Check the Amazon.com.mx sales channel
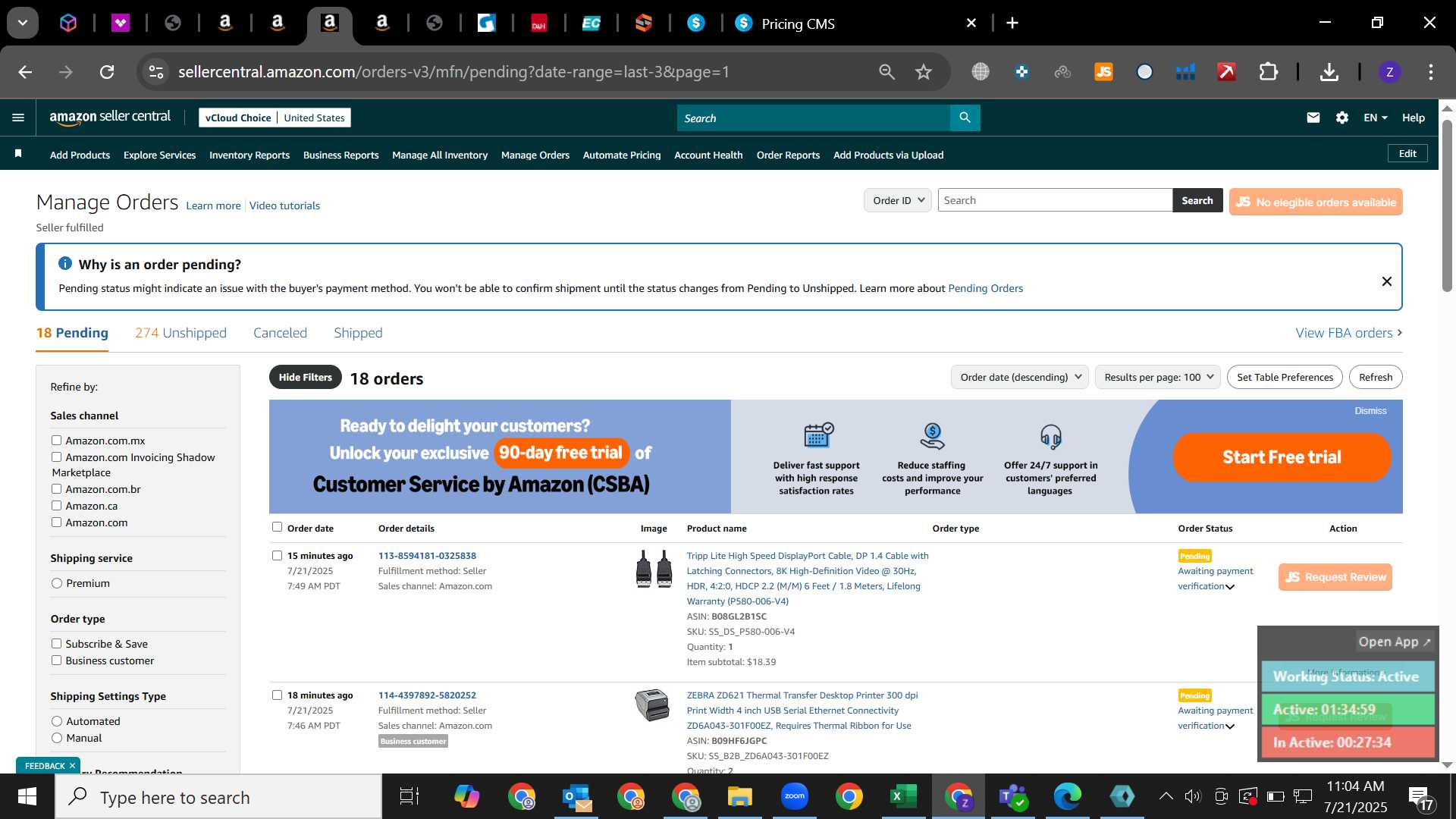The height and width of the screenshot is (819, 1456). [x=56, y=440]
